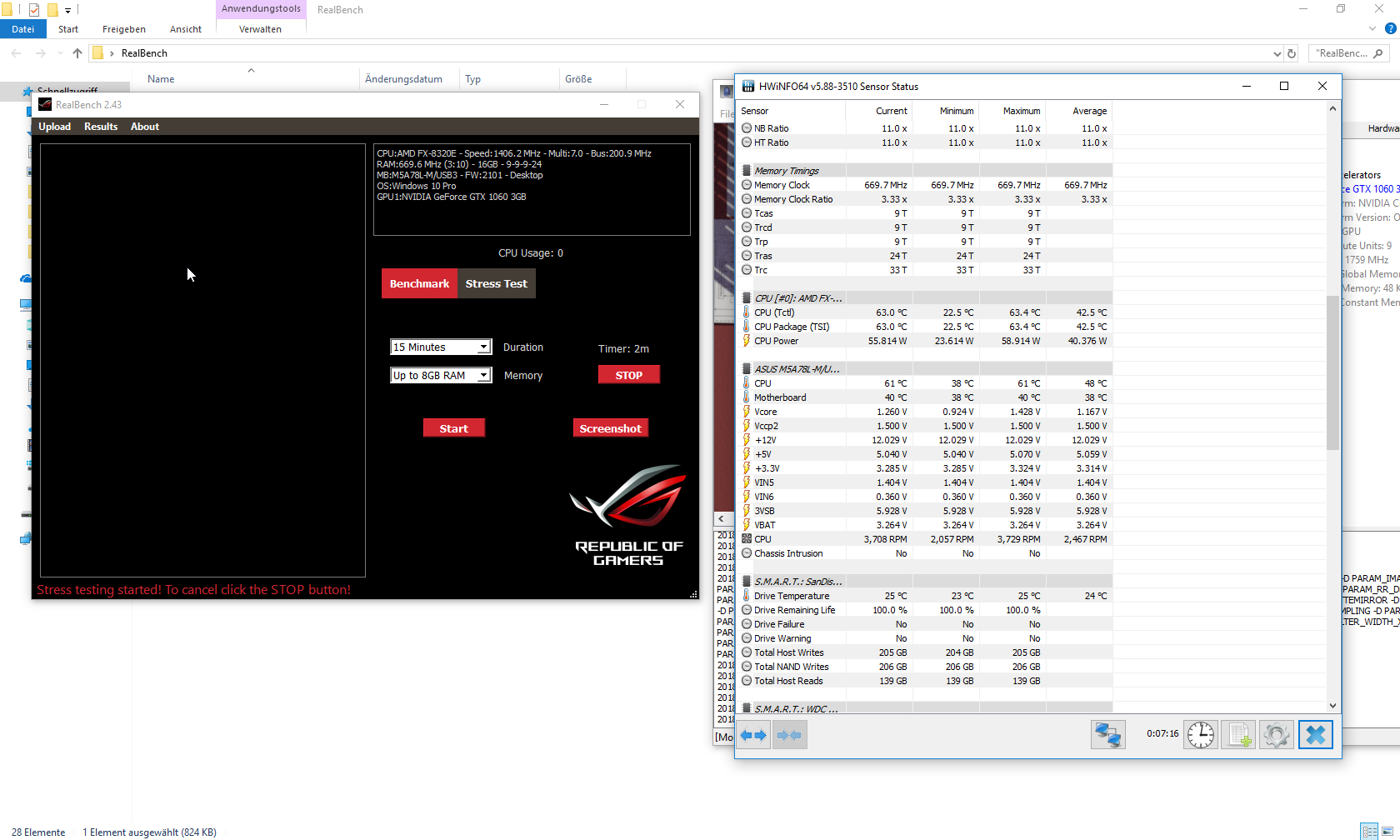This screenshot has width=1400, height=840.
Task: Start HWiNFO sensor logging file icon
Action: coord(1238,735)
